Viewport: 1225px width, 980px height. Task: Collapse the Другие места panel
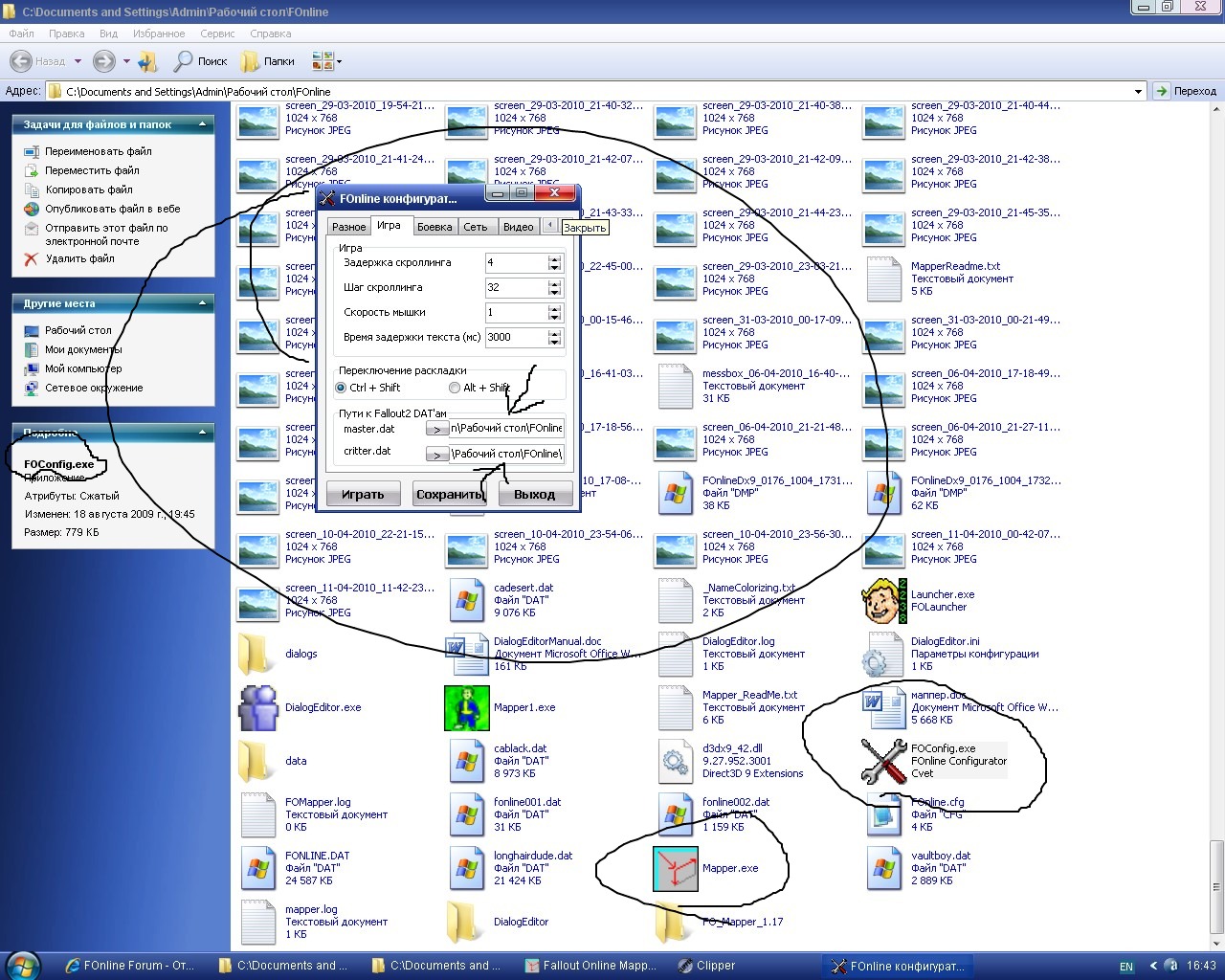coord(202,303)
